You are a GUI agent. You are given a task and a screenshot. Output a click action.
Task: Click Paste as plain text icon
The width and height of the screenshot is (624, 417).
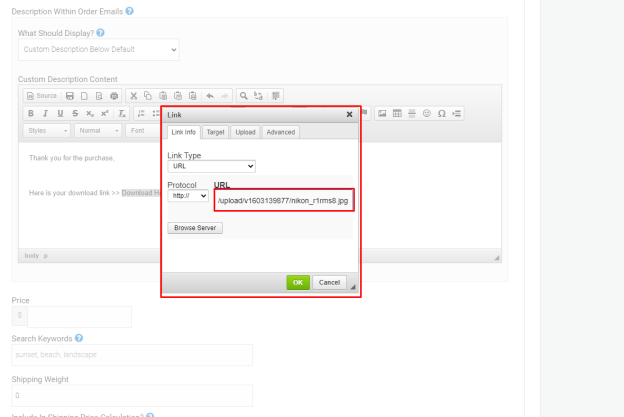(178, 96)
